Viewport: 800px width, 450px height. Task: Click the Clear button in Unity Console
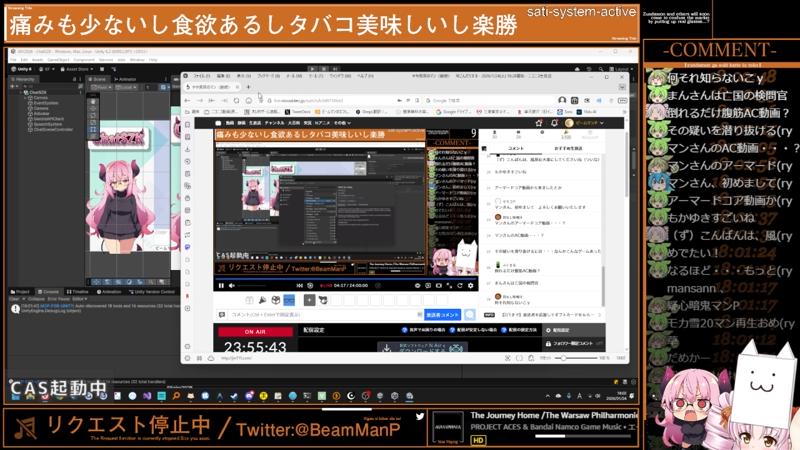pyautogui.click(x=14, y=299)
